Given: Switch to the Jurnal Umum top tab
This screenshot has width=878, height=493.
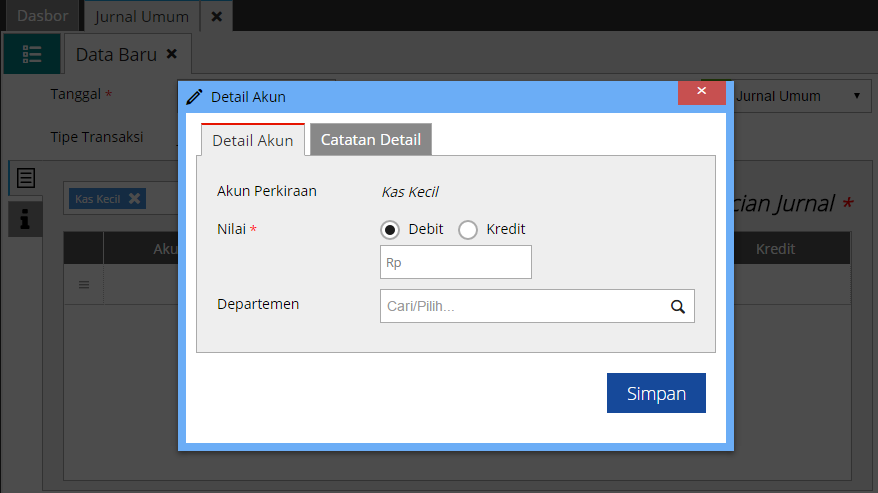Looking at the screenshot, I should [x=141, y=16].
